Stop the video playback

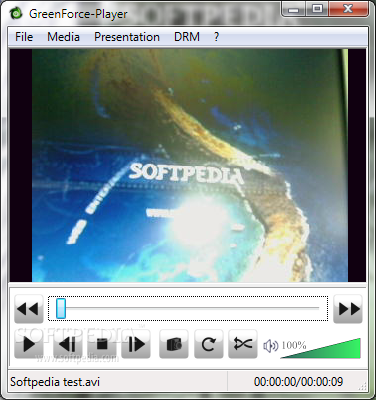(102, 344)
